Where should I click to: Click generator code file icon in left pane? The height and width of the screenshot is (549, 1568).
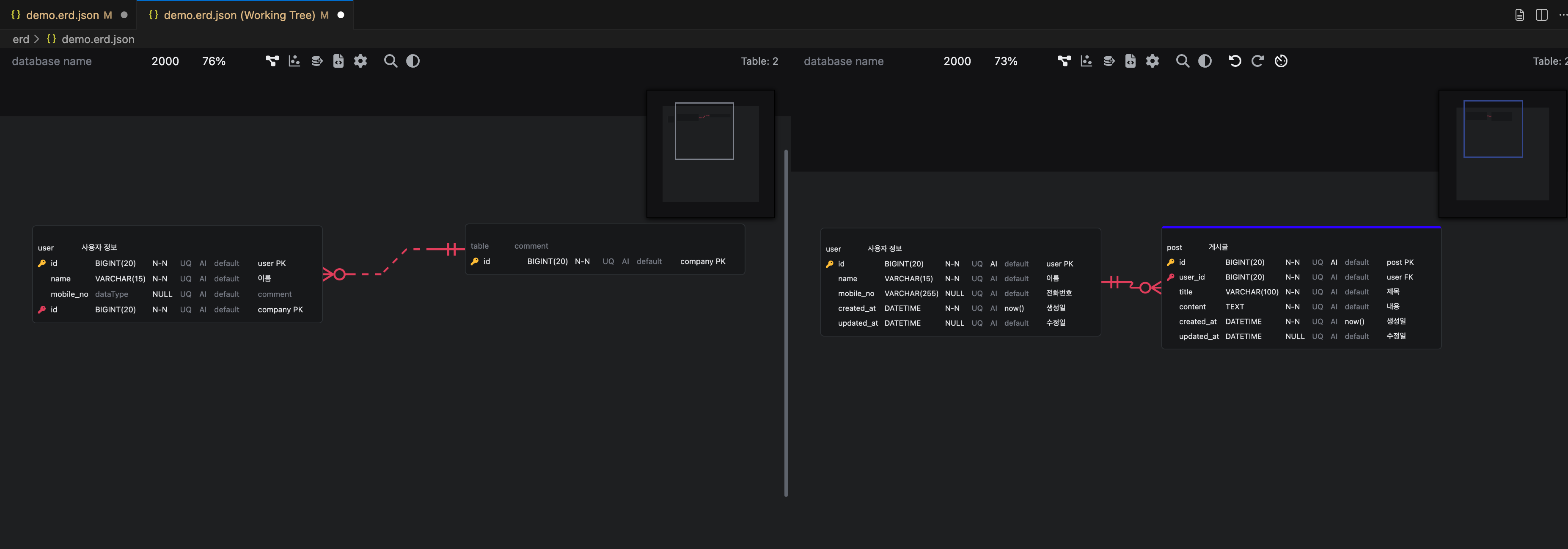tap(338, 61)
